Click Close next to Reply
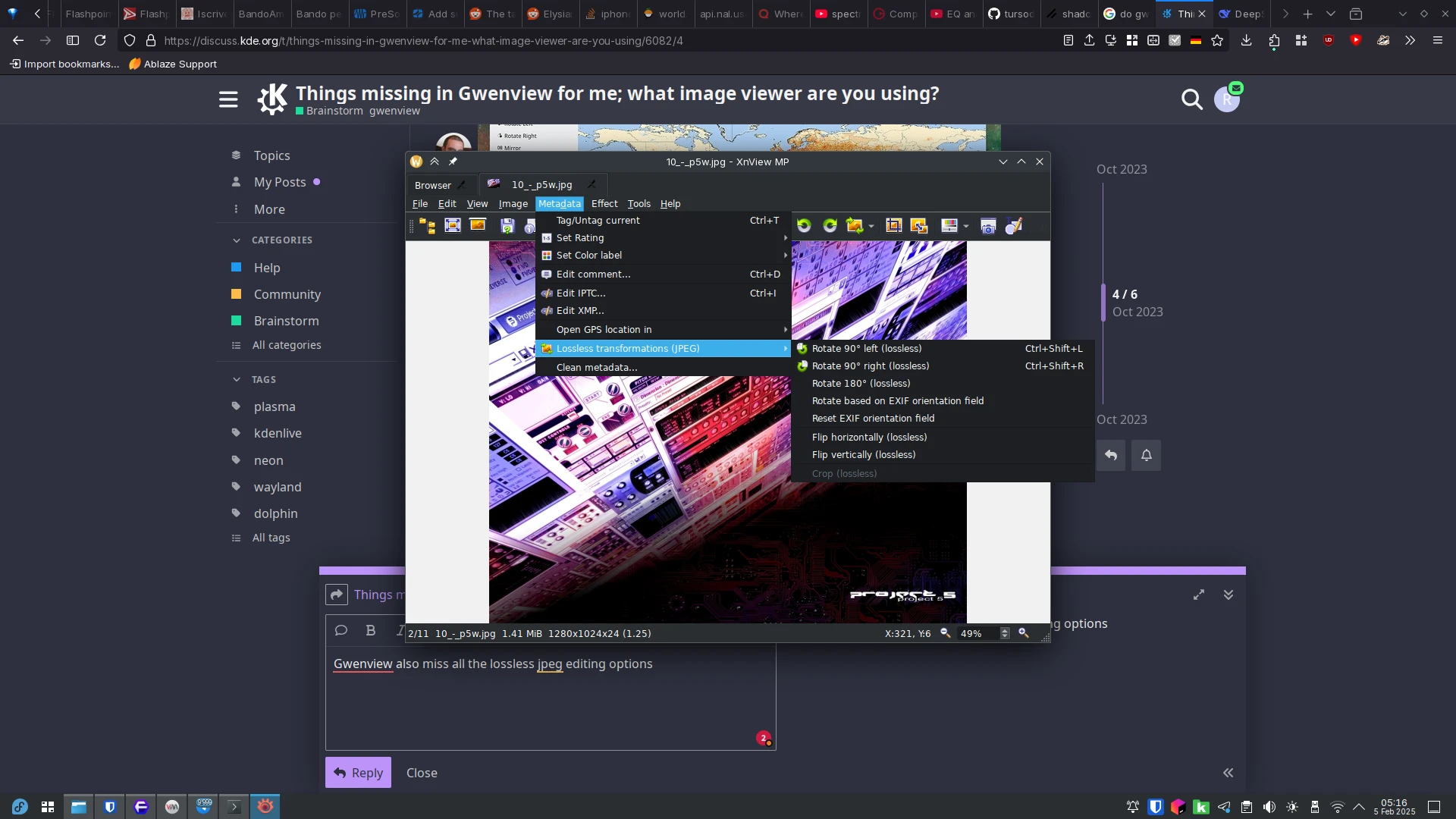The image size is (1456, 819). (x=422, y=773)
